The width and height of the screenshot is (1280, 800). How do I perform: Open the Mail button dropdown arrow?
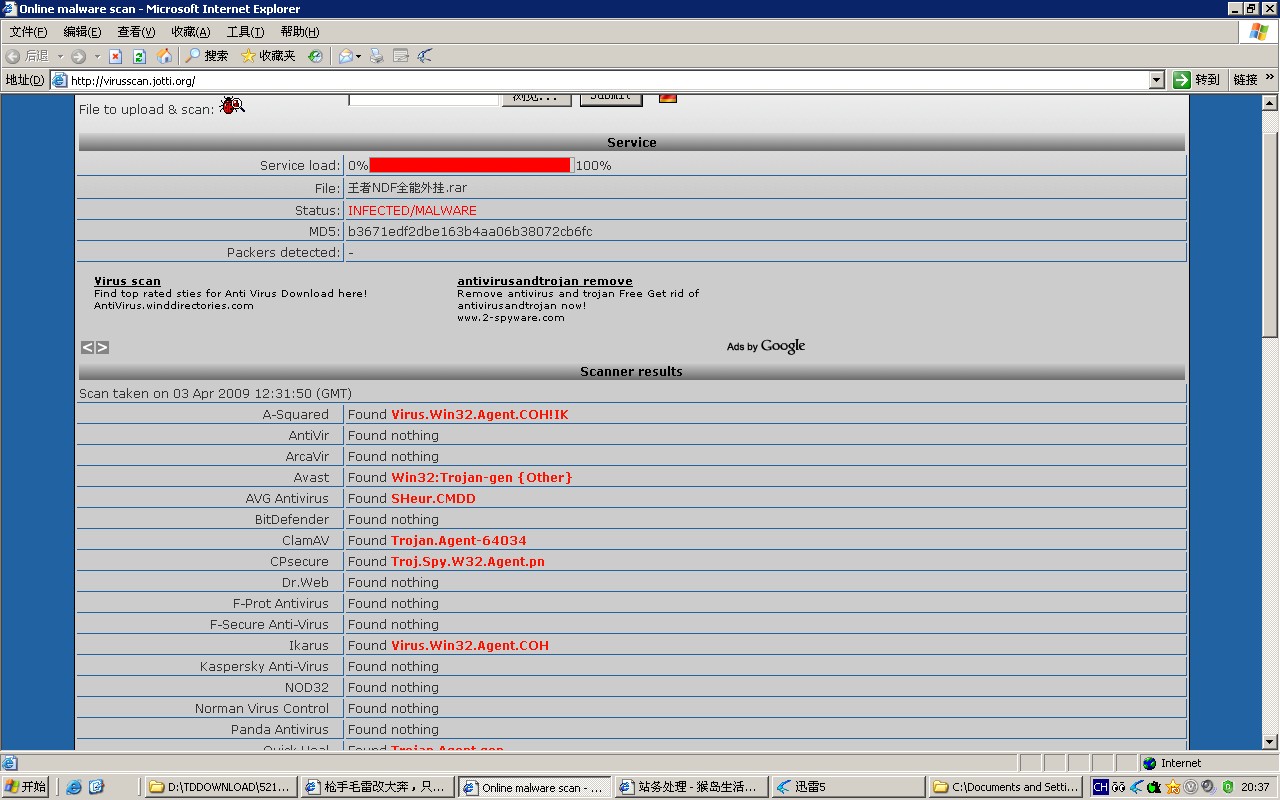358,56
